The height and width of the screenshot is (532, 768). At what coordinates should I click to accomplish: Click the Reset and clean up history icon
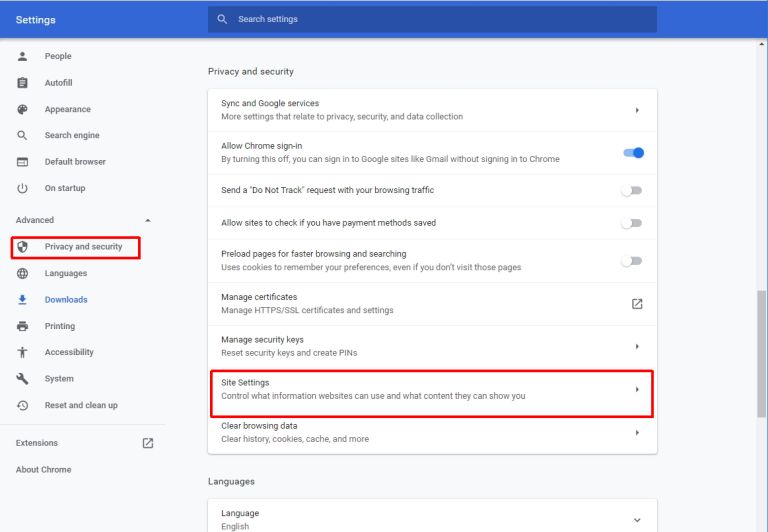click(x=23, y=405)
